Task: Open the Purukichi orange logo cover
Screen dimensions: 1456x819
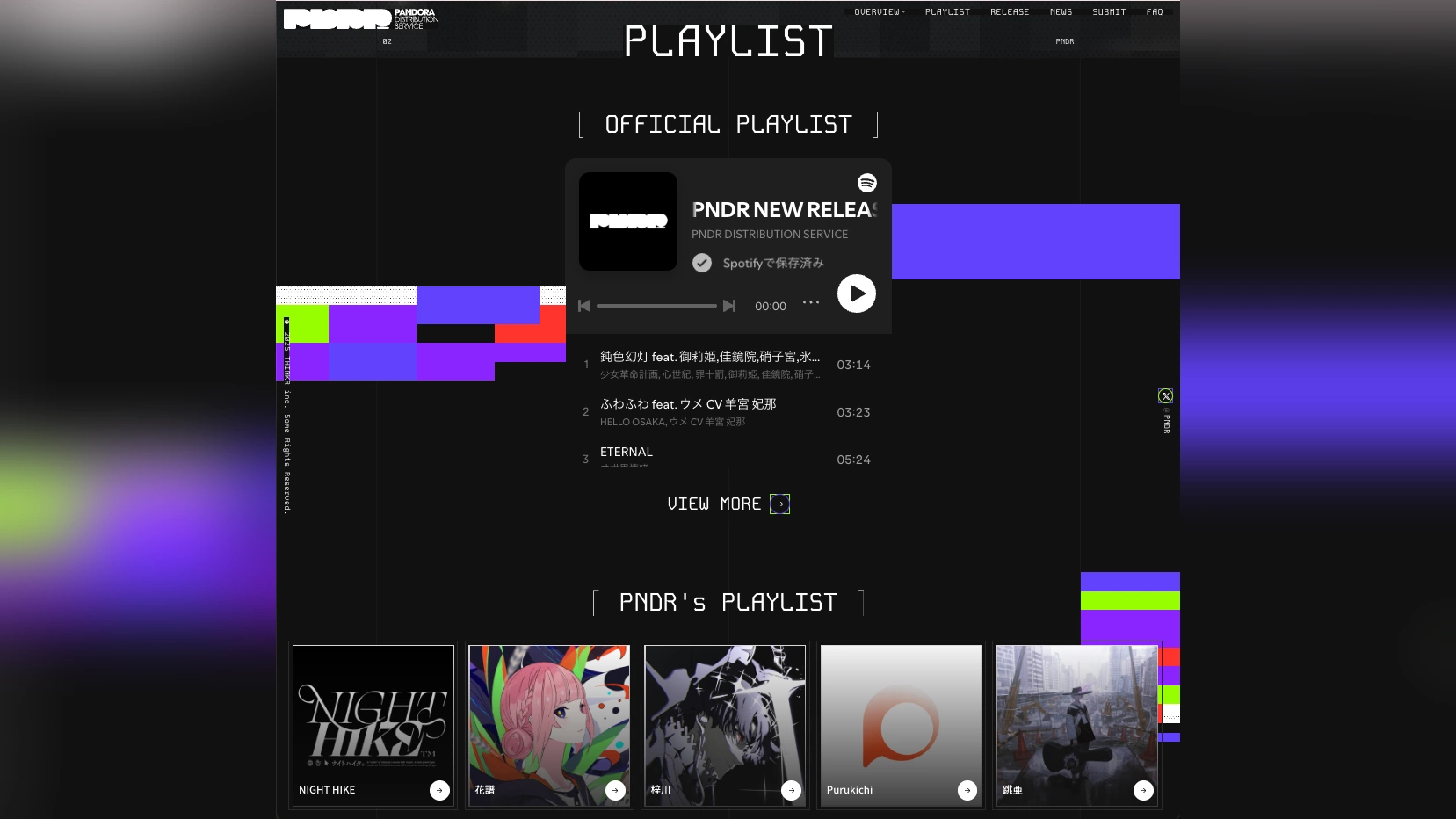Action: (x=902, y=726)
